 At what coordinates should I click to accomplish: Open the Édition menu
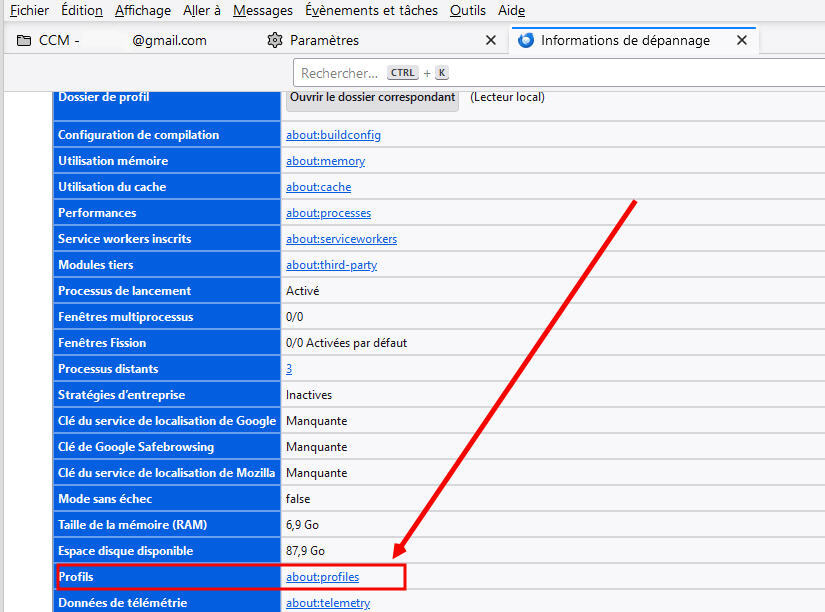(x=82, y=11)
